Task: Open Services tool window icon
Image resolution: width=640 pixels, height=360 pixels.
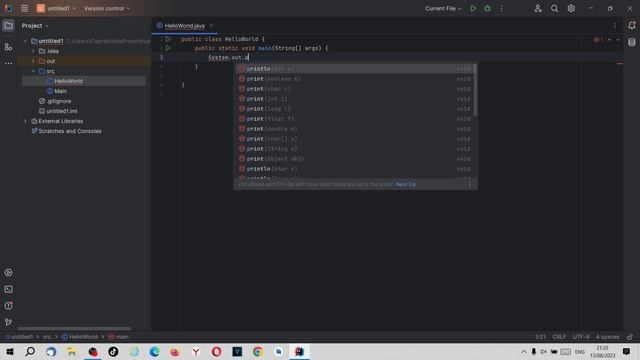Action: 8,272
